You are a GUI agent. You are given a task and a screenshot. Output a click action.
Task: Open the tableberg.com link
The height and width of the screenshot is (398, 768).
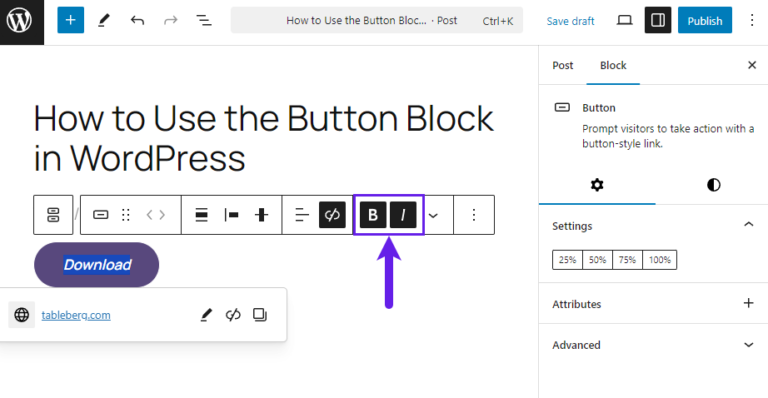[76, 315]
